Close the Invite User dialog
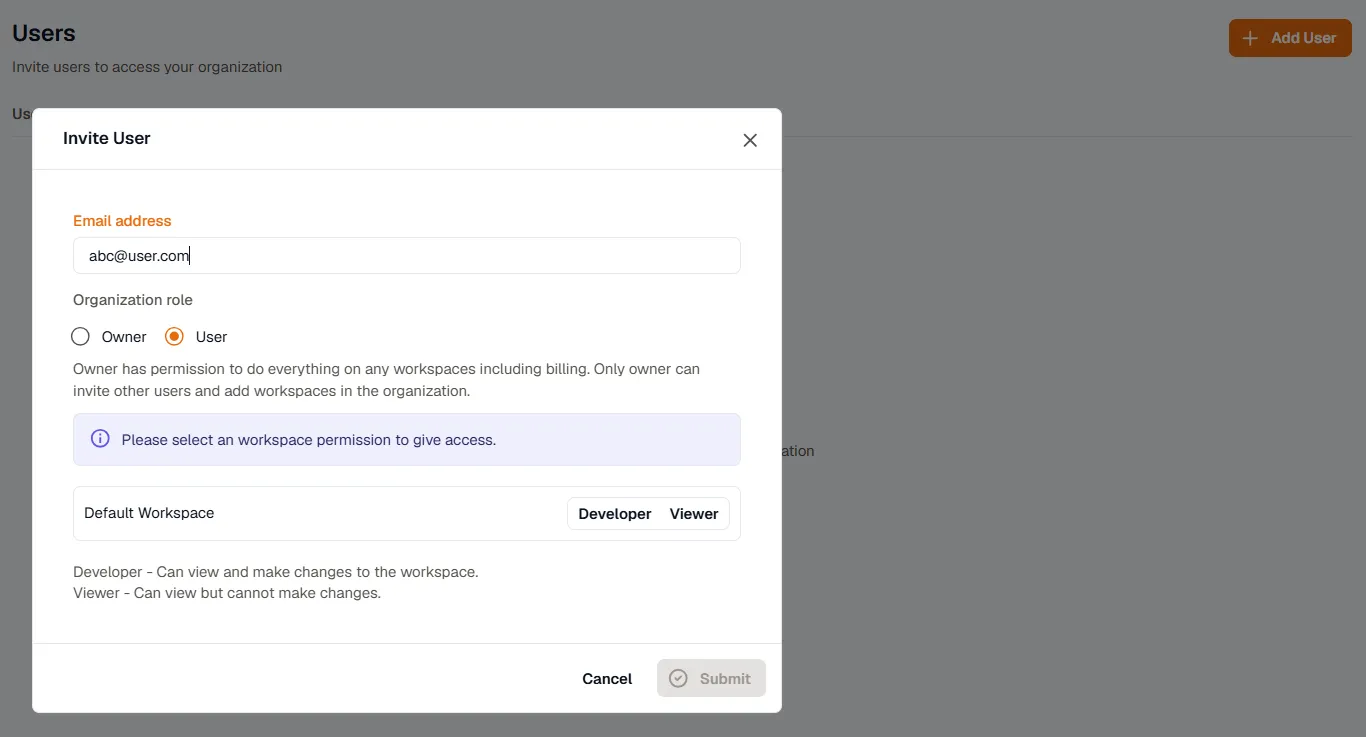1366x737 pixels. coord(750,140)
